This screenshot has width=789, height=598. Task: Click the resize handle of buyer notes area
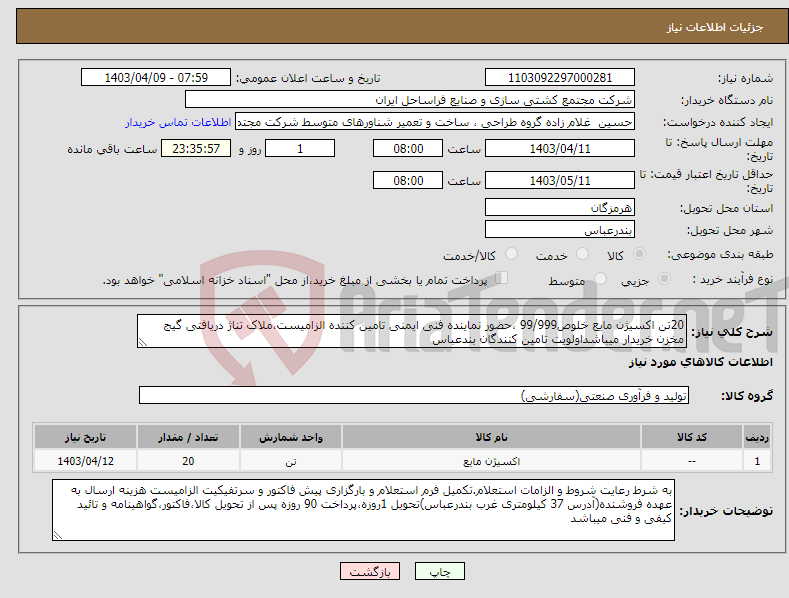(58, 535)
